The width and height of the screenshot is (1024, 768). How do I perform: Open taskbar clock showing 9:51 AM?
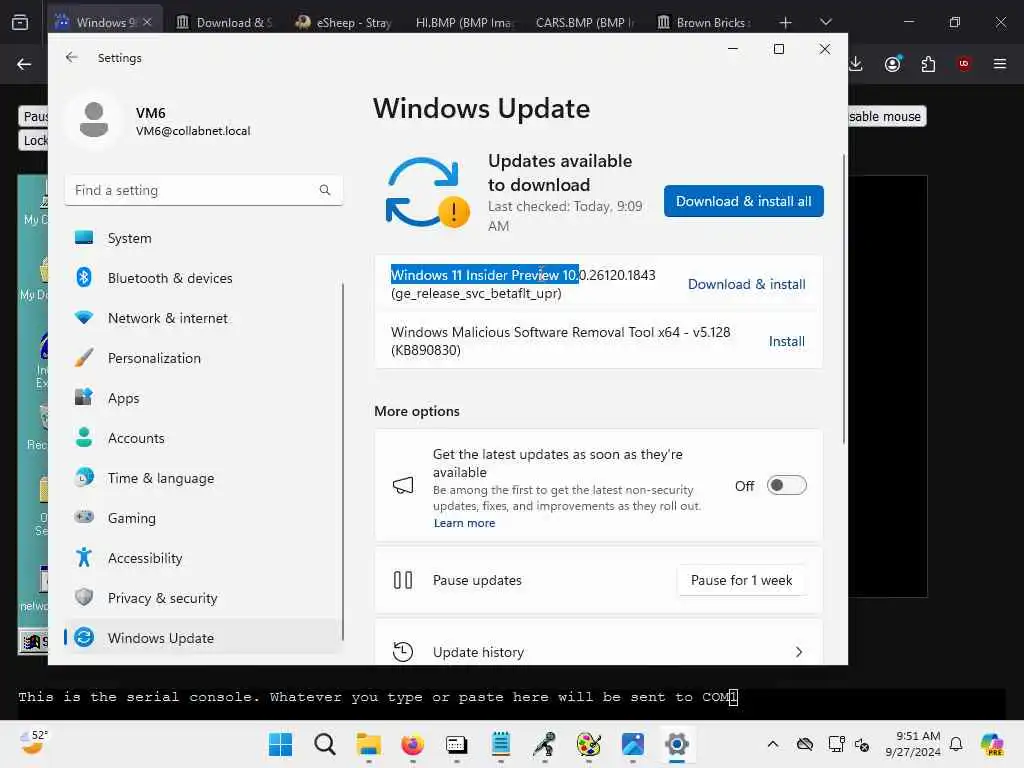pyautogui.click(x=912, y=744)
